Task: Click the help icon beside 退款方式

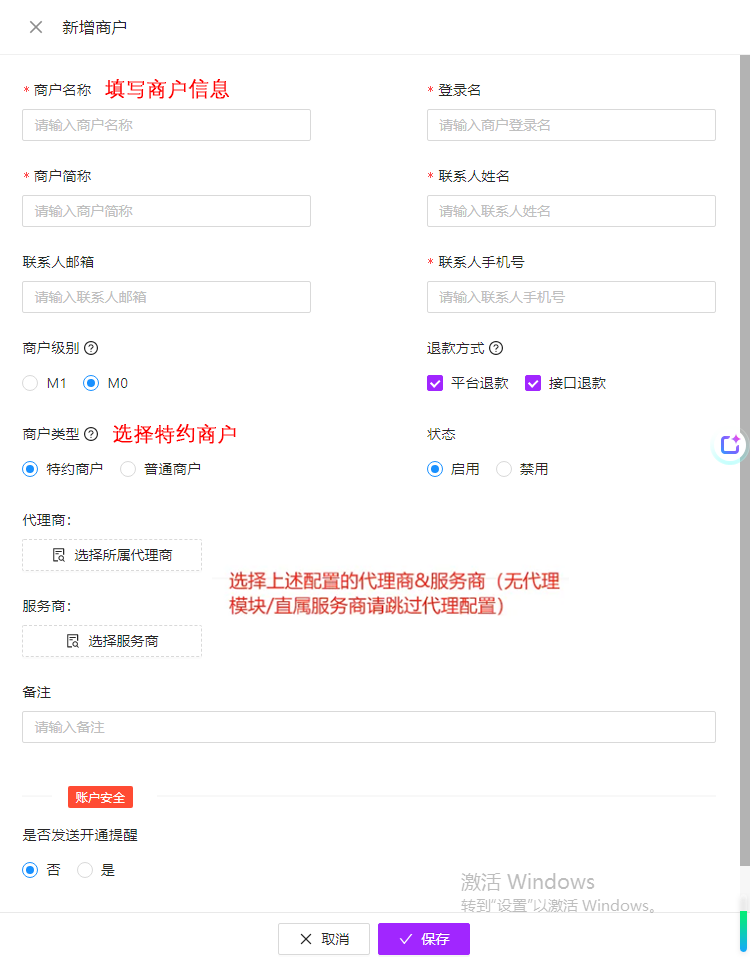Action: point(496,348)
